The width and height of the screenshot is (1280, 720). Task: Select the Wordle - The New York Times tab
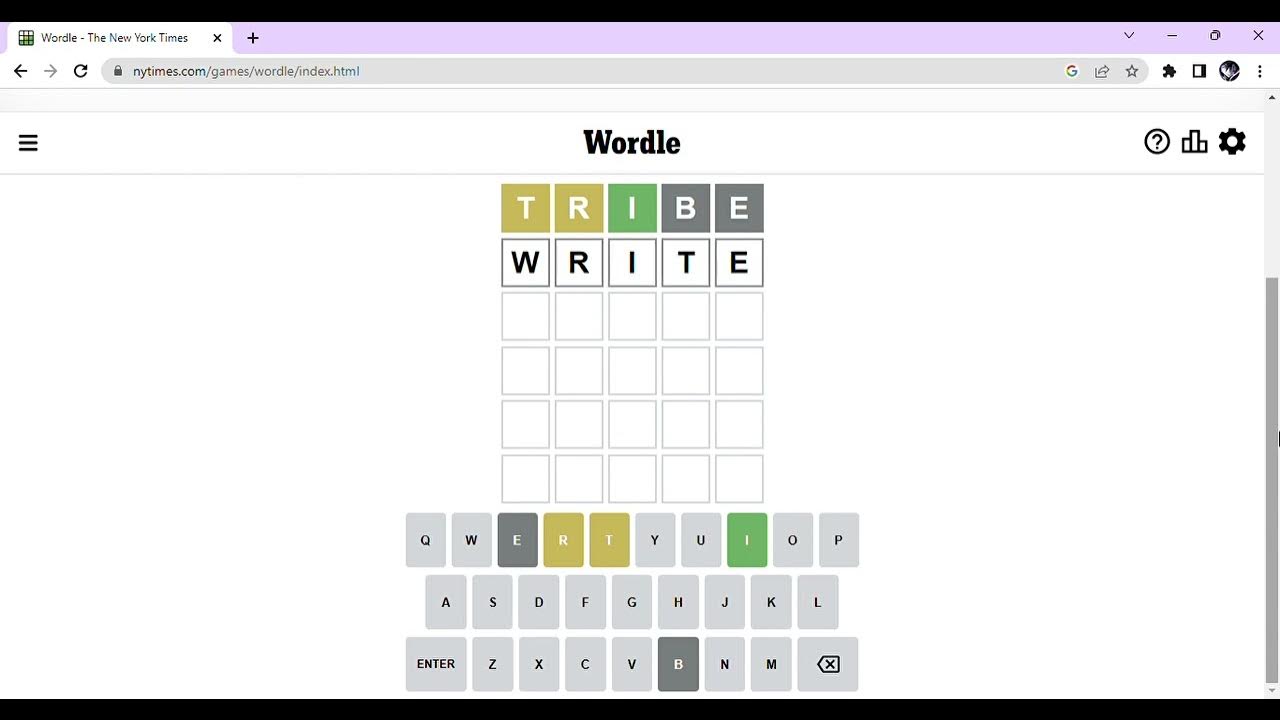[x=120, y=38]
